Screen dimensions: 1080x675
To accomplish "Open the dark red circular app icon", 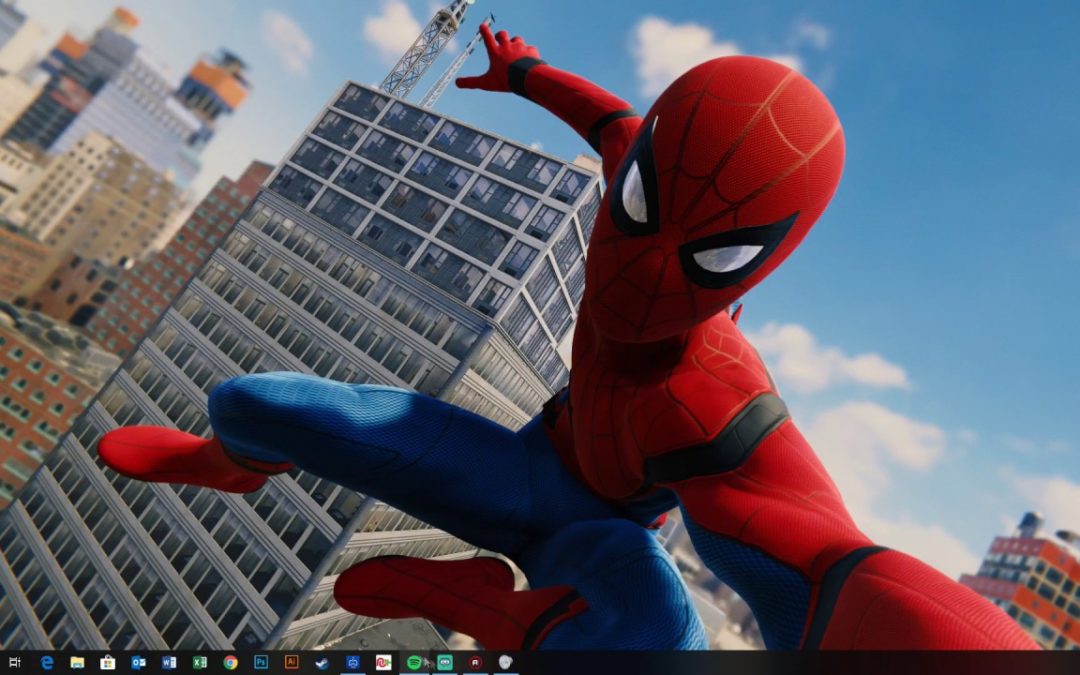I will point(475,663).
